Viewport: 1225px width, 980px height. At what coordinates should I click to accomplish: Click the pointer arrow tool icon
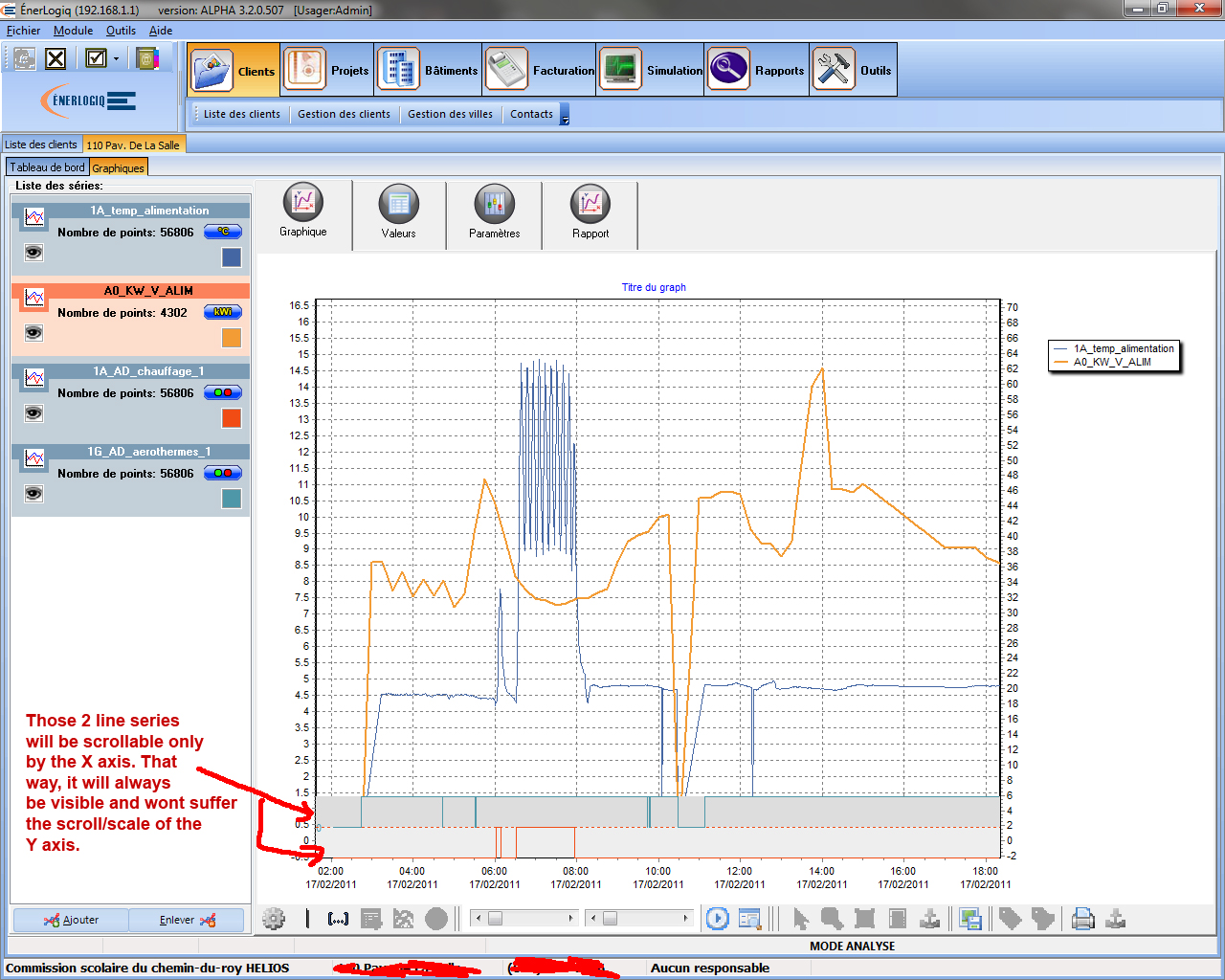801,919
